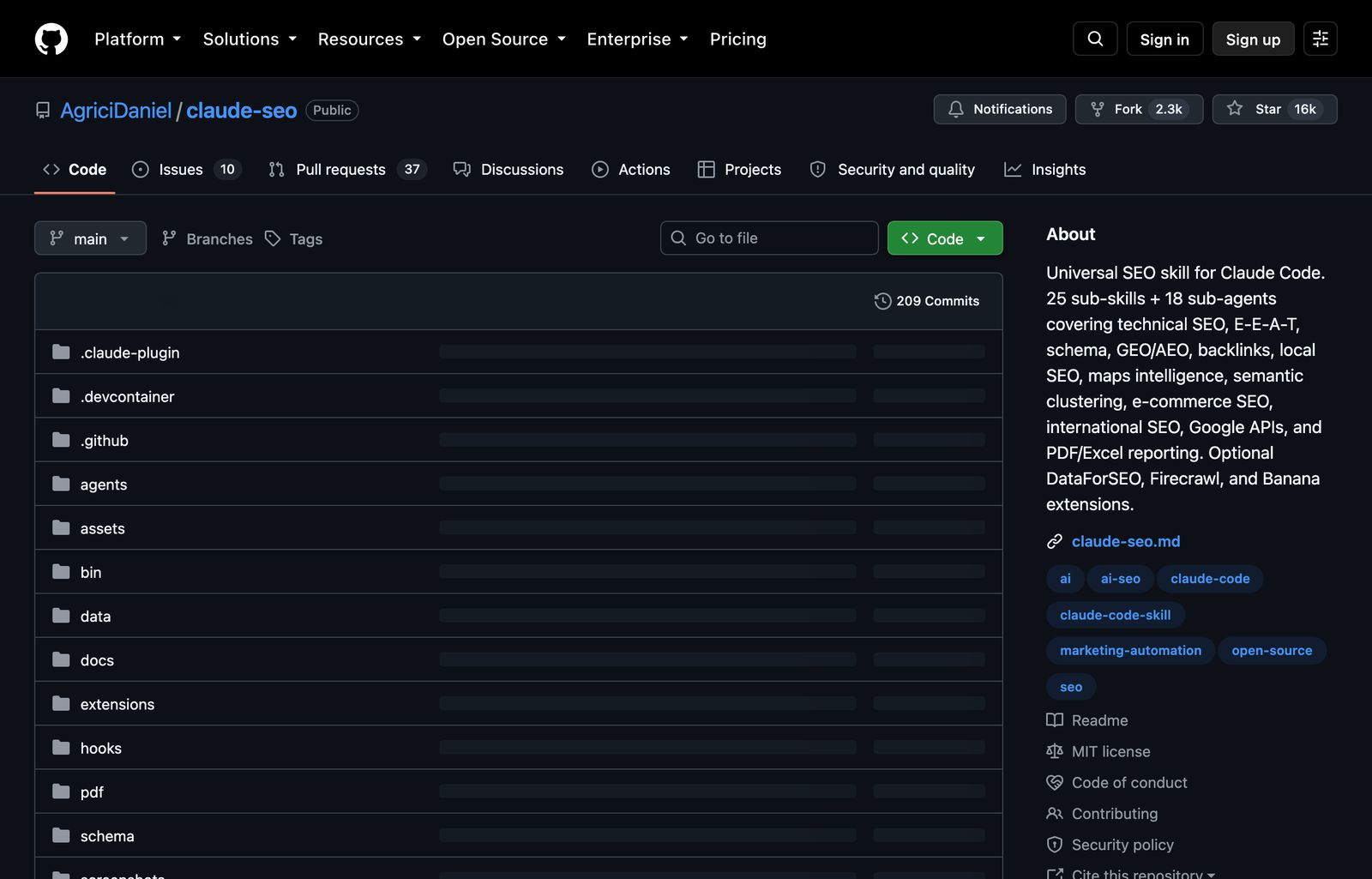The width and height of the screenshot is (1372, 879).
Task: Click the Contributing people icon
Action: (1055, 813)
